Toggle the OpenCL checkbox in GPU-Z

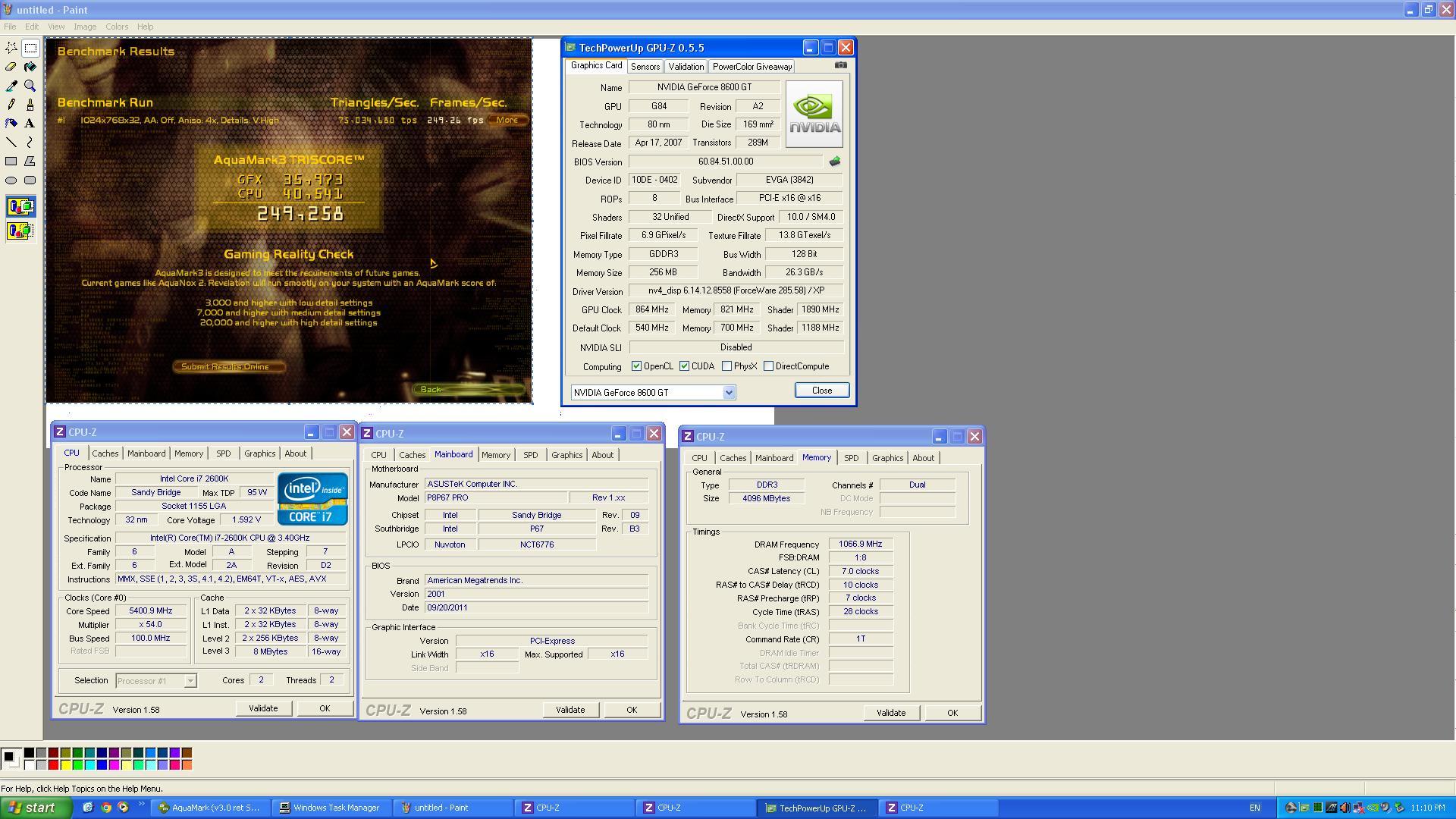637,366
